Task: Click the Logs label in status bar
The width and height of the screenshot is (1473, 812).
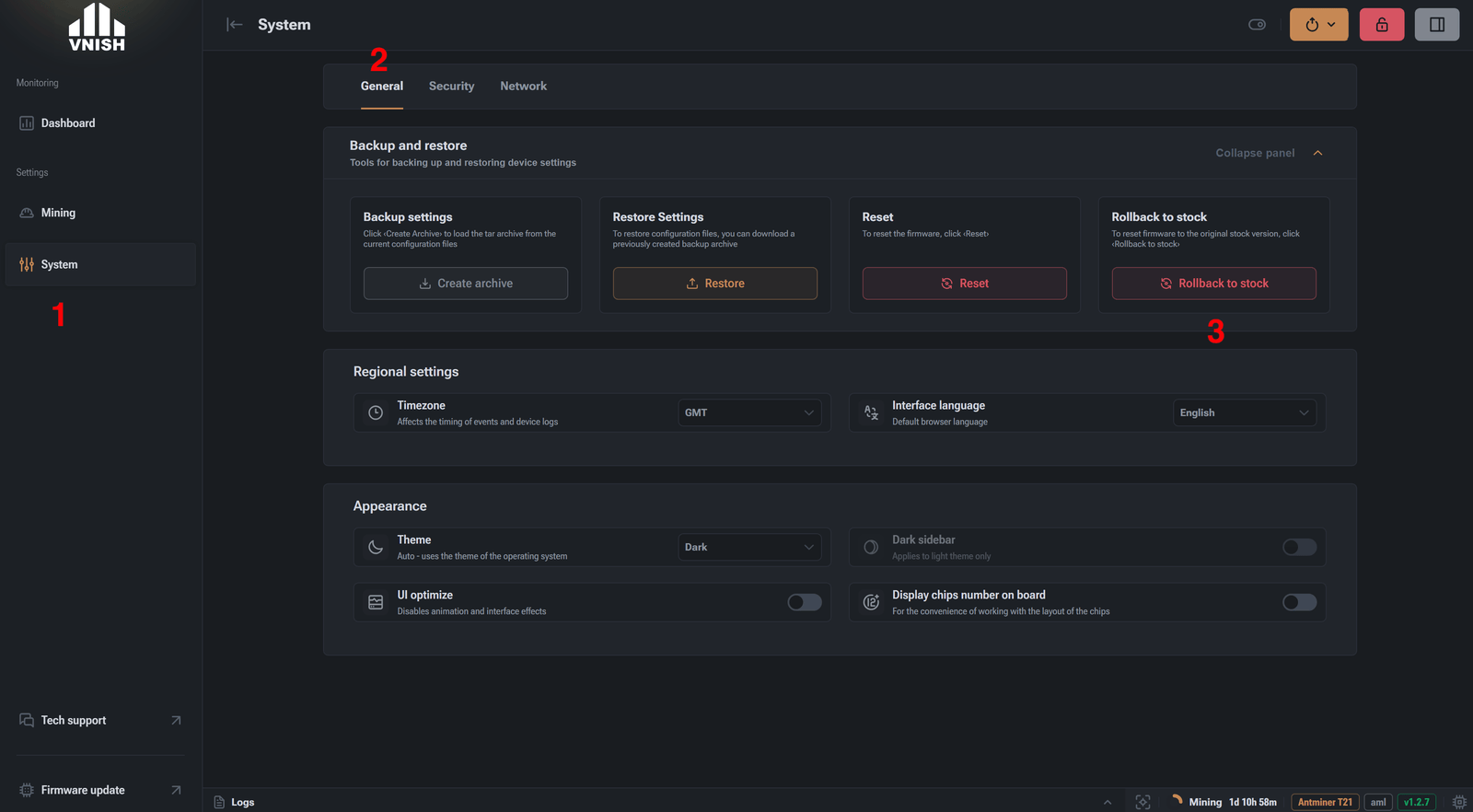Action: [243, 802]
